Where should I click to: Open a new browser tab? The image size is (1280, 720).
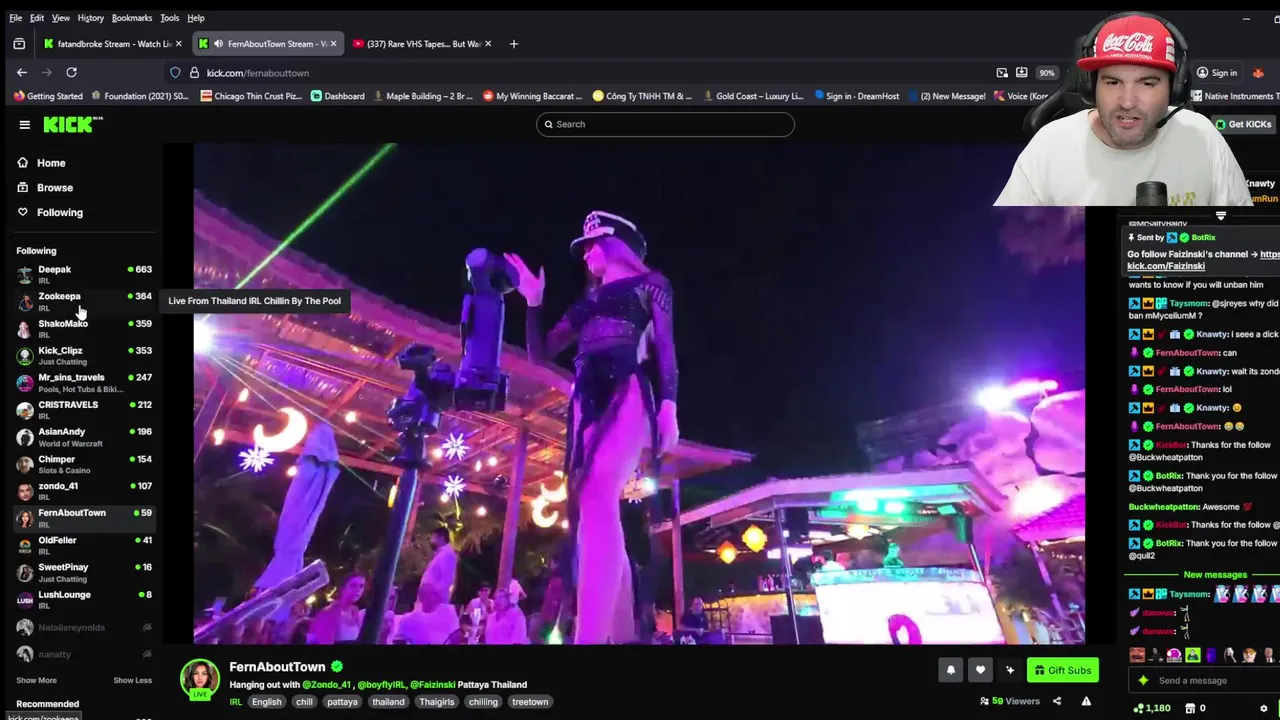click(514, 44)
